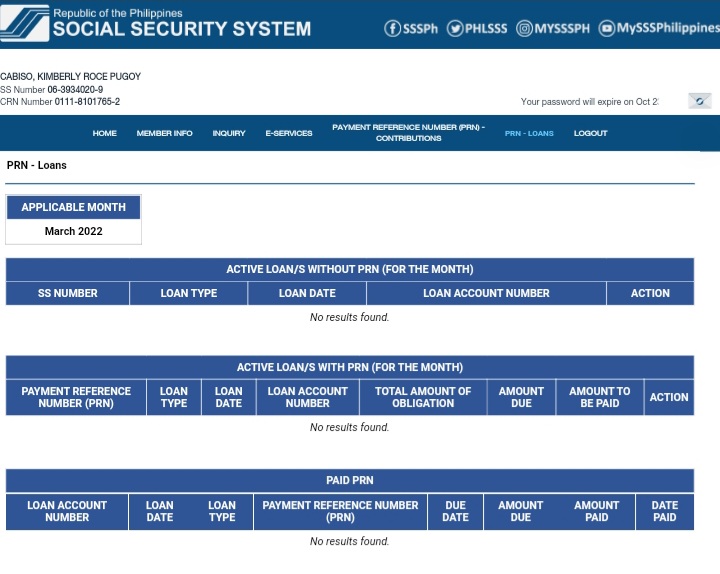Open the Facebook SSSPh icon
The image size is (720, 574).
point(393,28)
